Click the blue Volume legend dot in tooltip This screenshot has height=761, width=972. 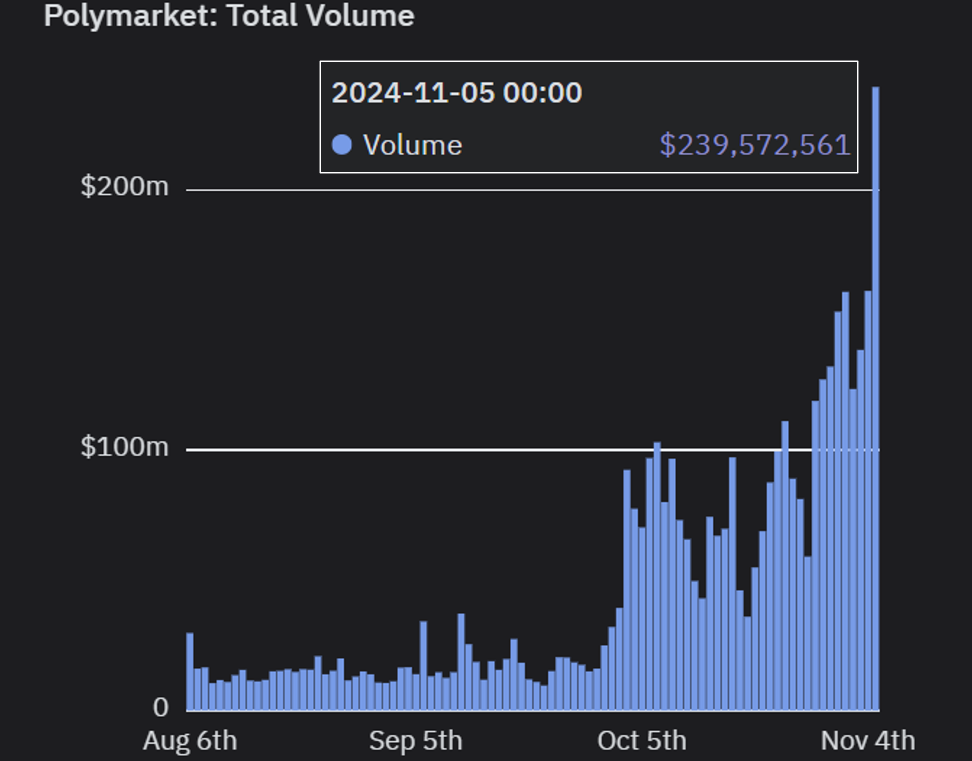342,145
